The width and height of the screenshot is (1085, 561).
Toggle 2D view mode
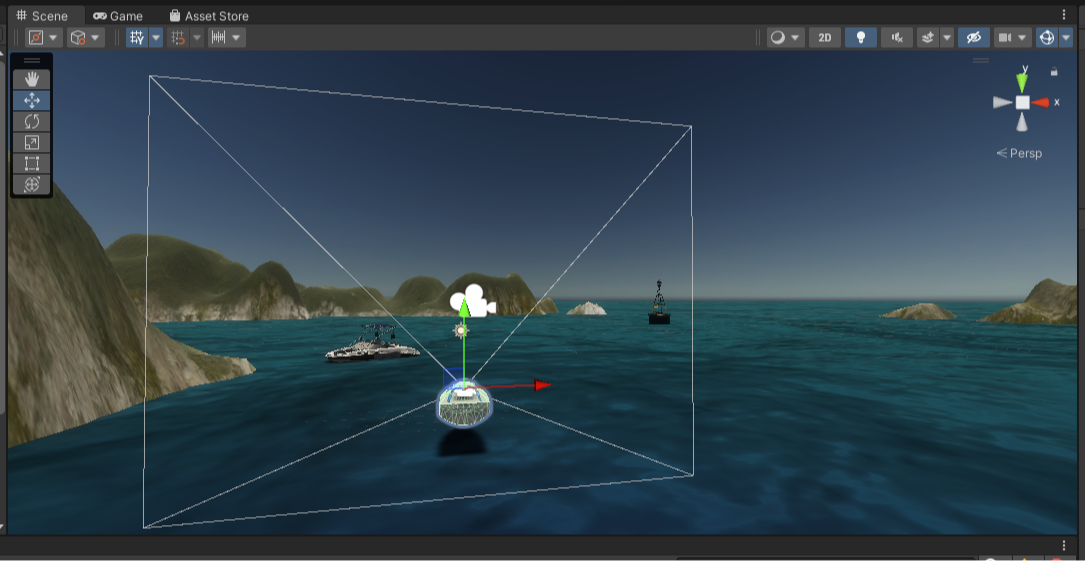tap(825, 37)
